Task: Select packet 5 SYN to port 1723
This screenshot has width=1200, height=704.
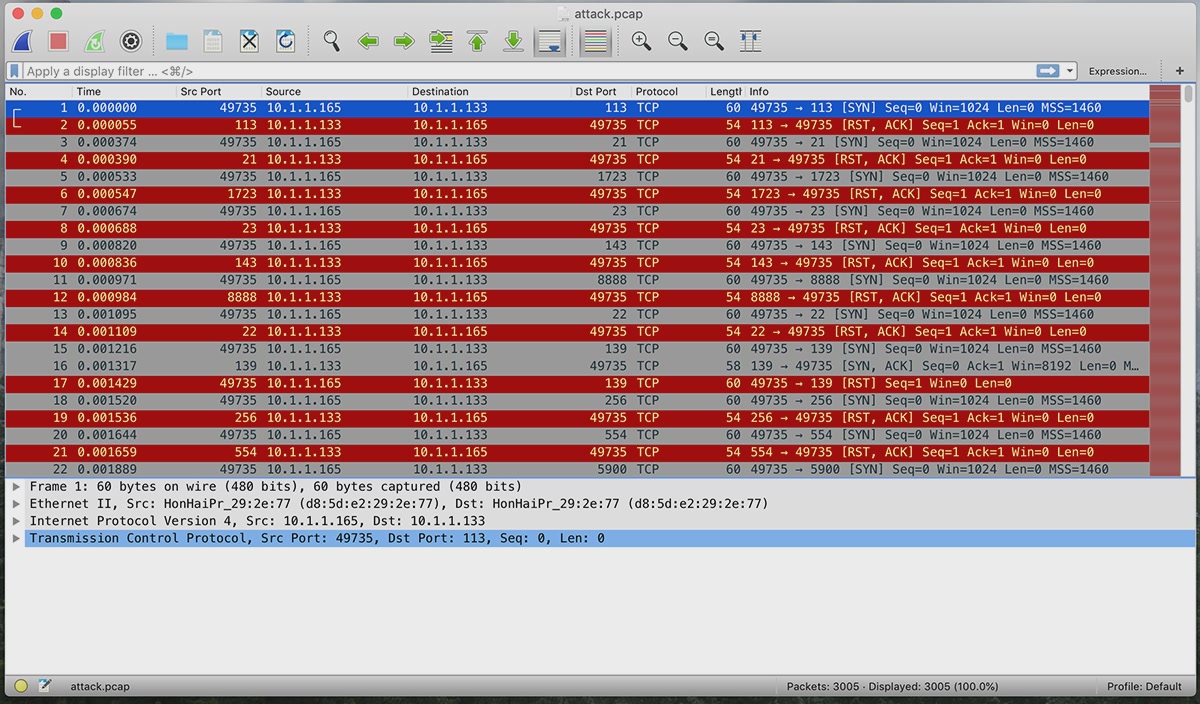Action: [577, 177]
